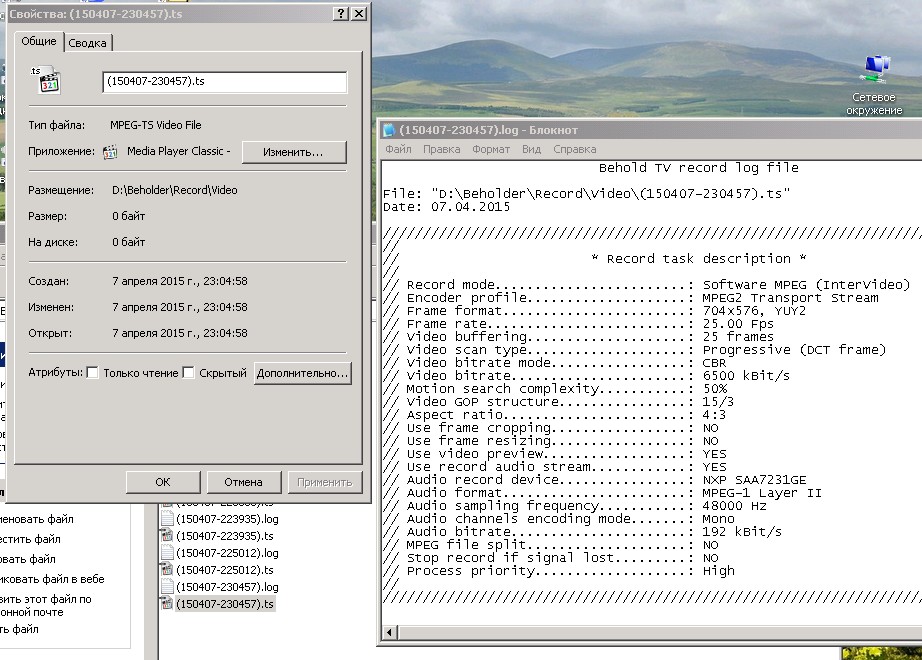Image resolution: width=922 pixels, height=660 pixels.
Task: Click the Notepad title bar icon
Action: pos(389,130)
